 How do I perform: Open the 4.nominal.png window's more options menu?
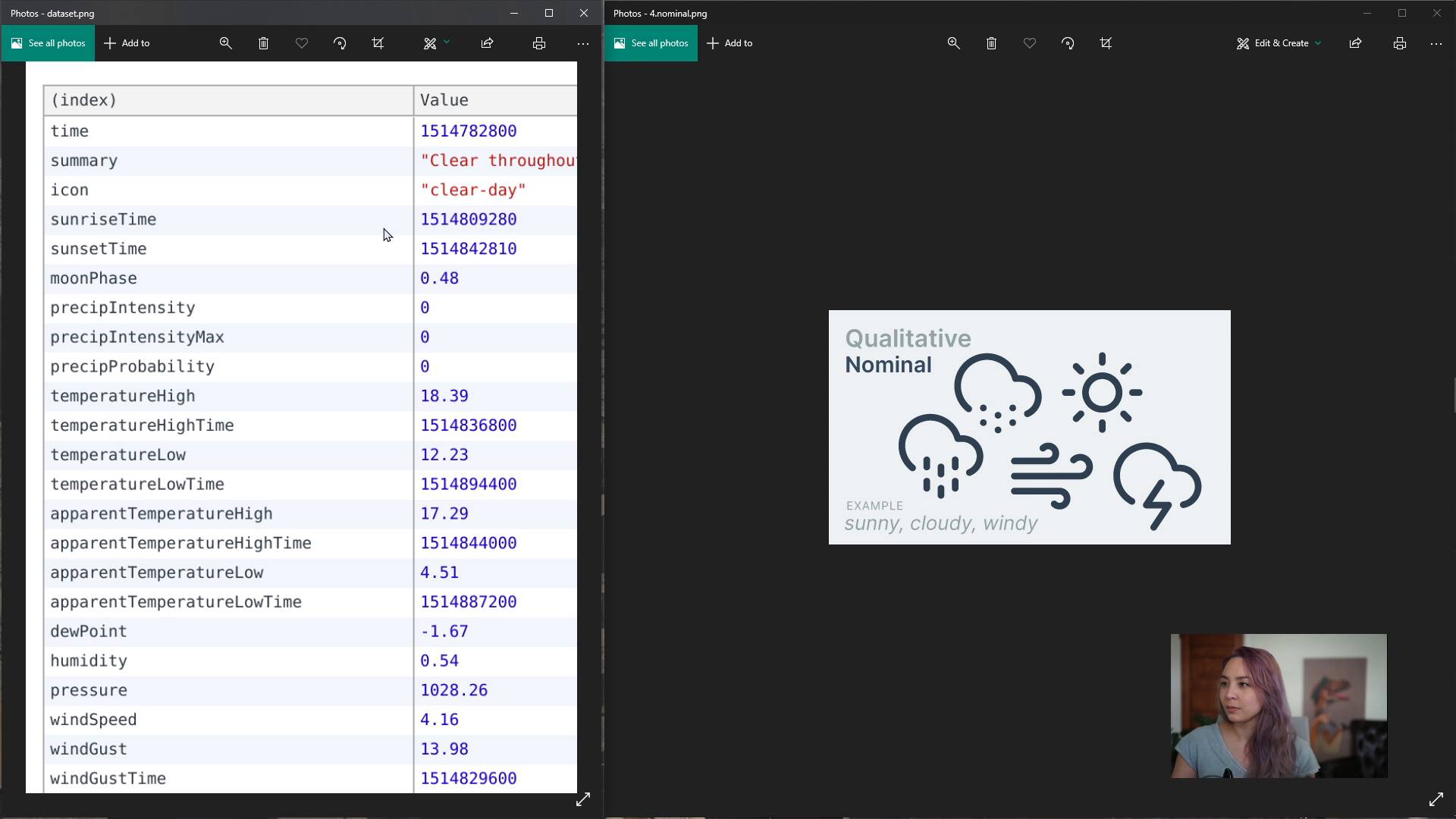pos(1436,43)
